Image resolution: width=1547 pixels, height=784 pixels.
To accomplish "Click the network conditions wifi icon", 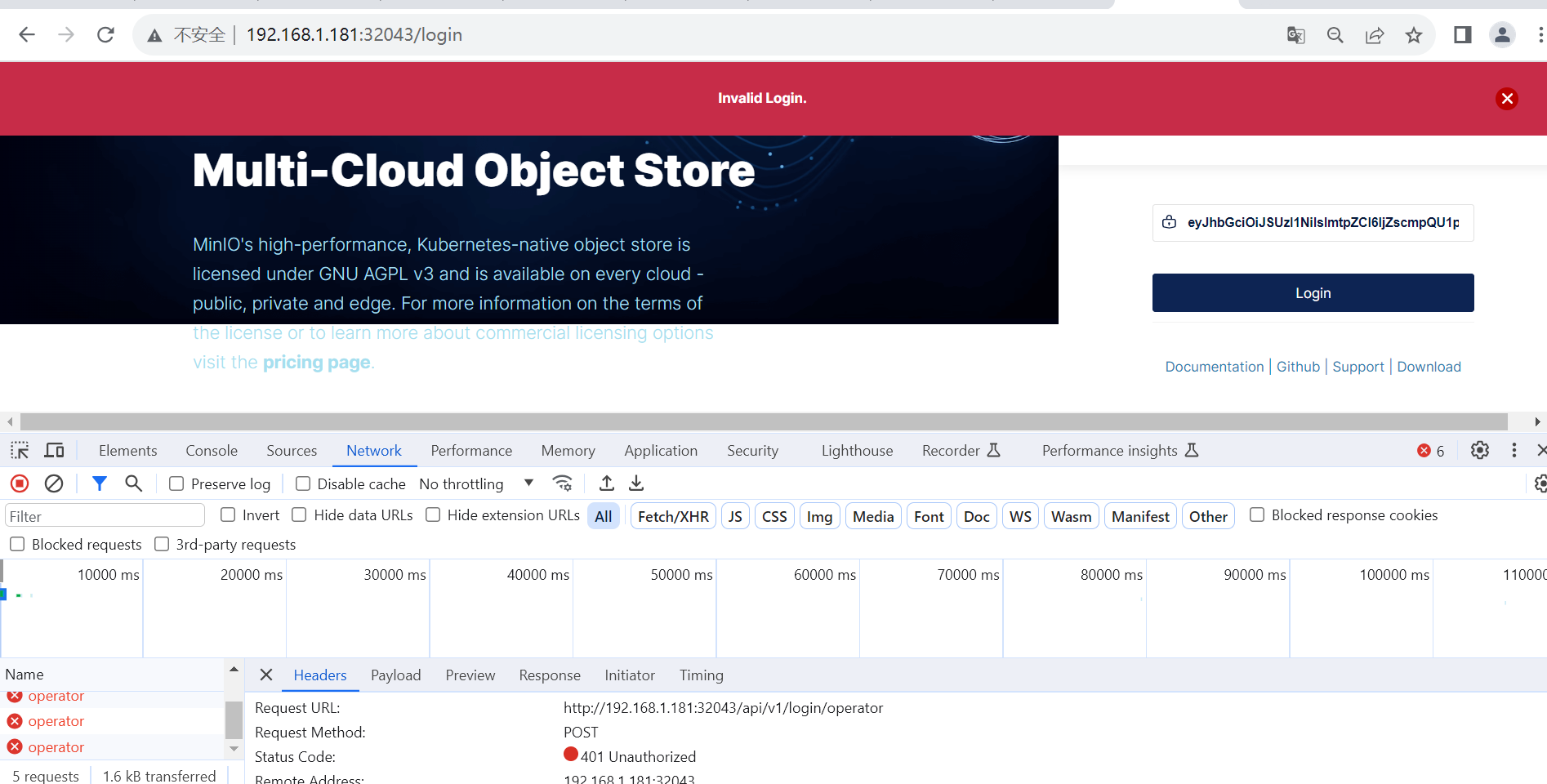I will (x=562, y=483).
